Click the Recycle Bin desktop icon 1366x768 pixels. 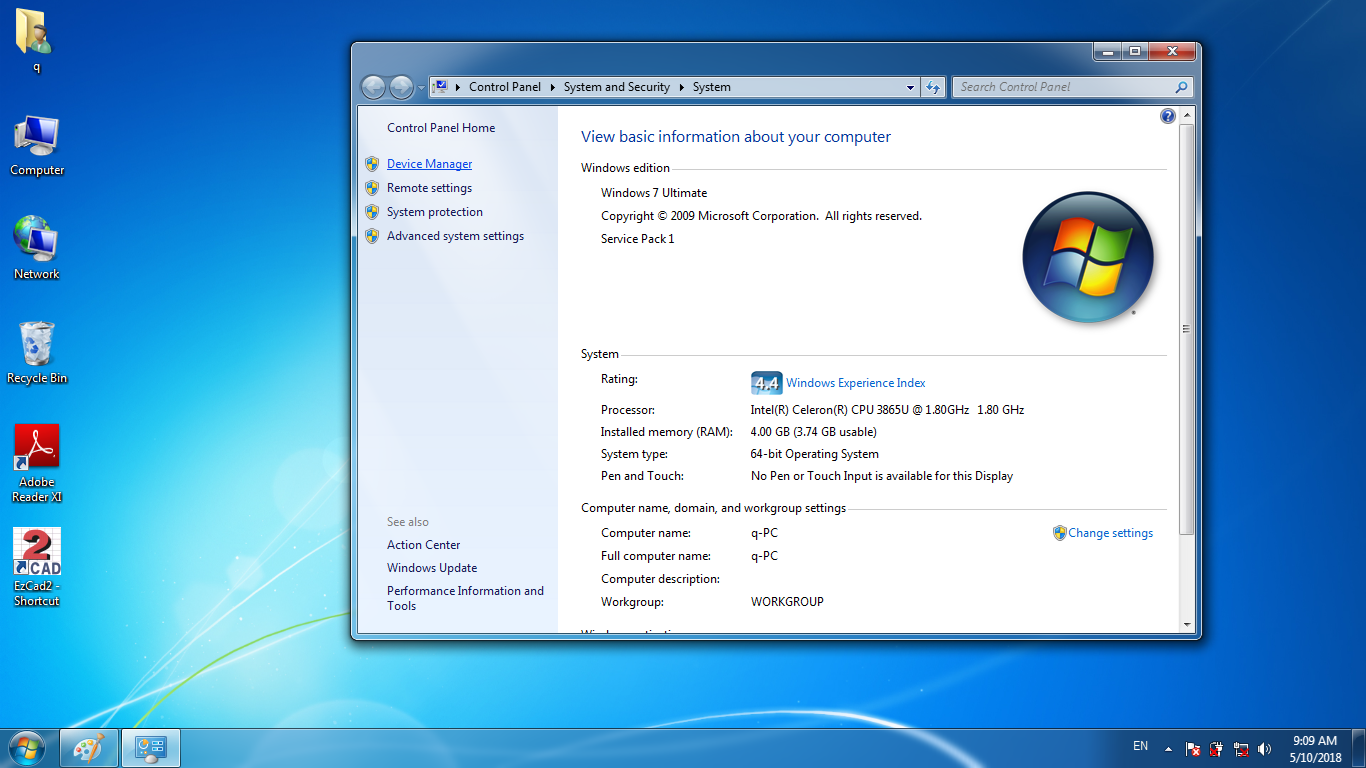click(x=37, y=353)
